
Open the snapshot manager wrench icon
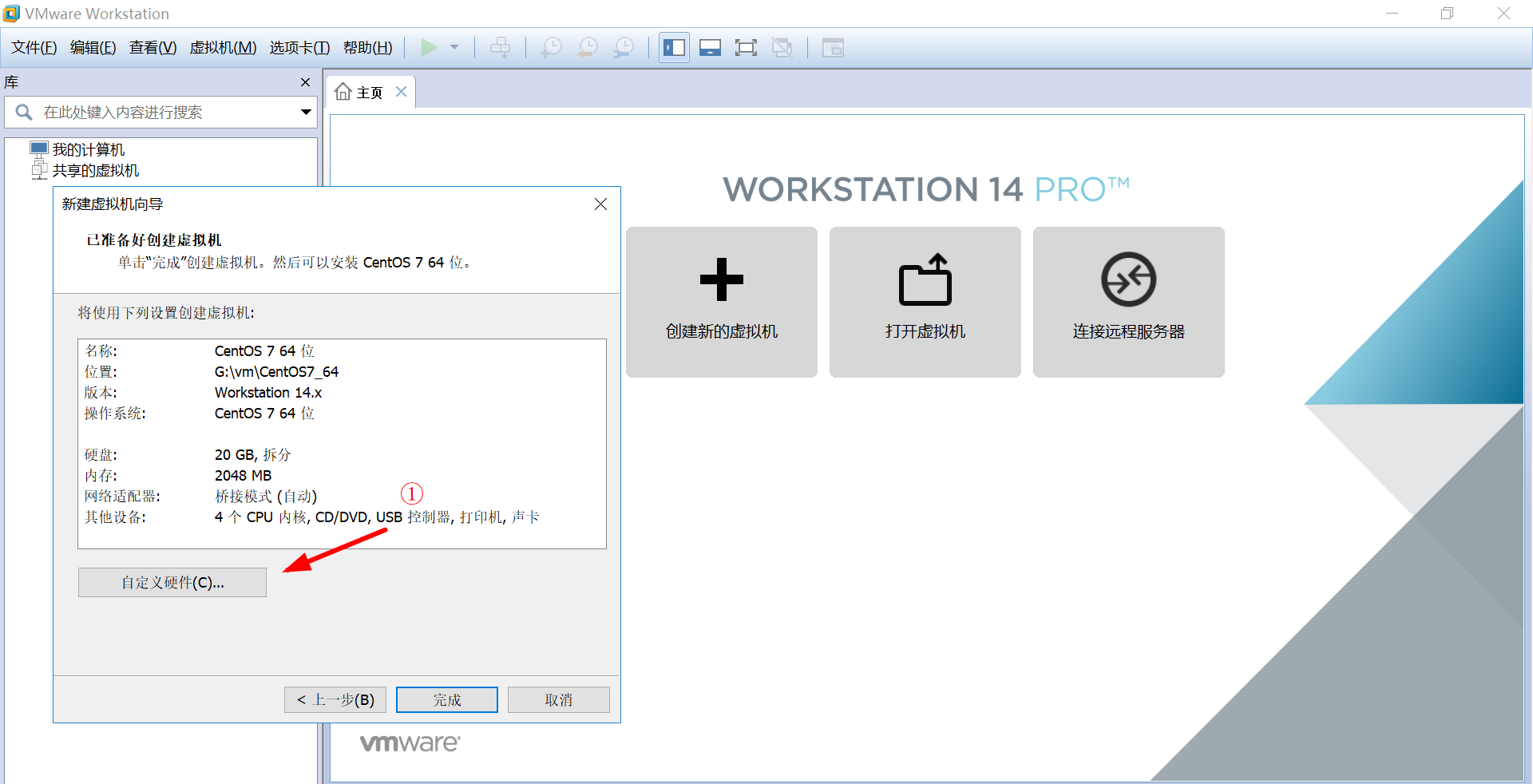(624, 48)
